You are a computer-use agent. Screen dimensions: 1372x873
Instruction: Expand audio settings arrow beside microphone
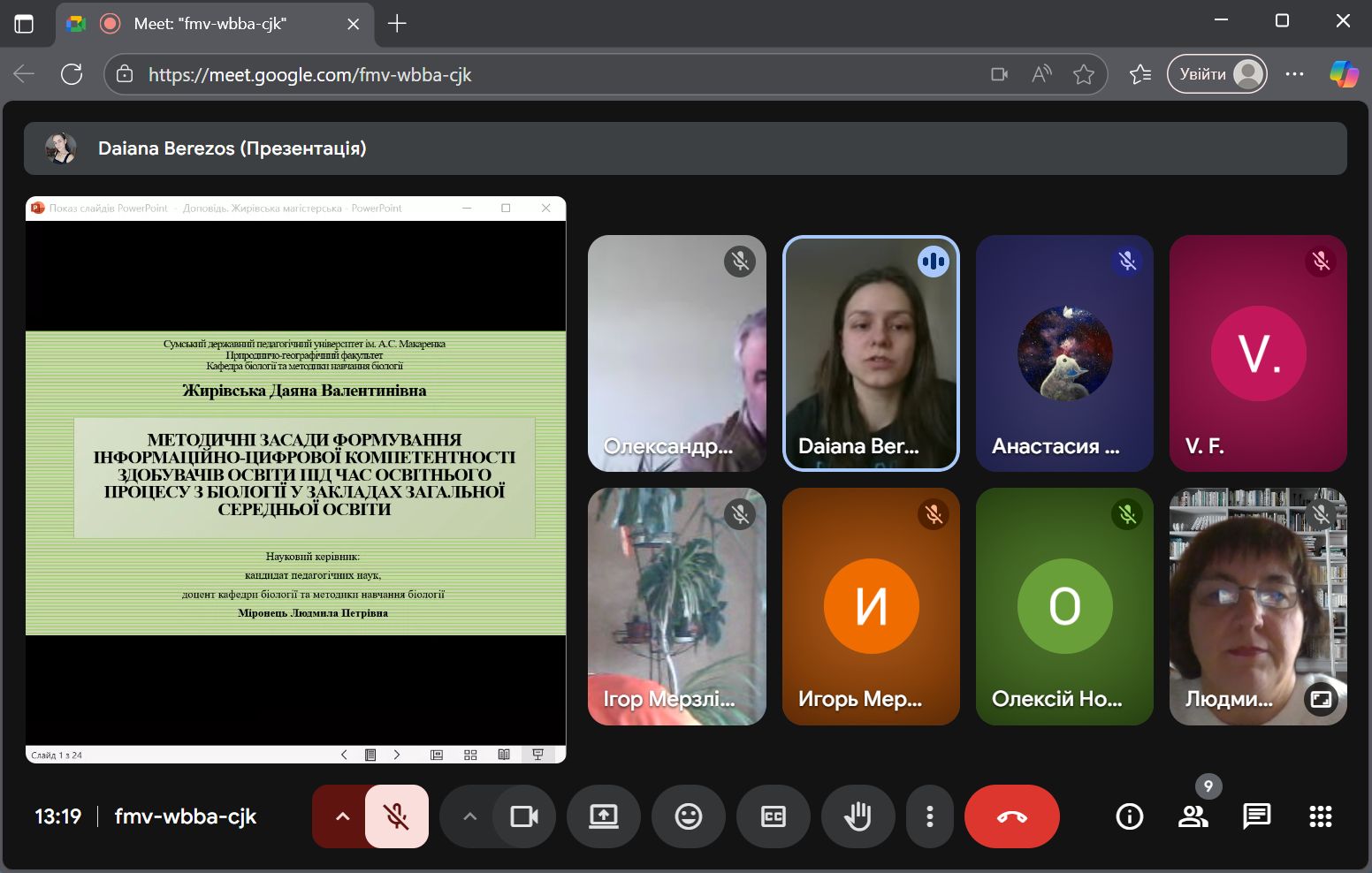[x=342, y=816]
